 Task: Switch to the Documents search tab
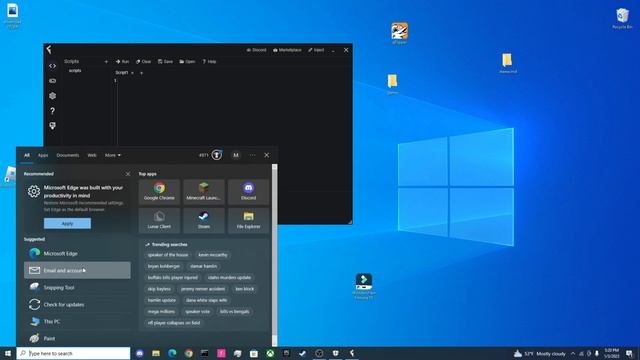click(68, 155)
